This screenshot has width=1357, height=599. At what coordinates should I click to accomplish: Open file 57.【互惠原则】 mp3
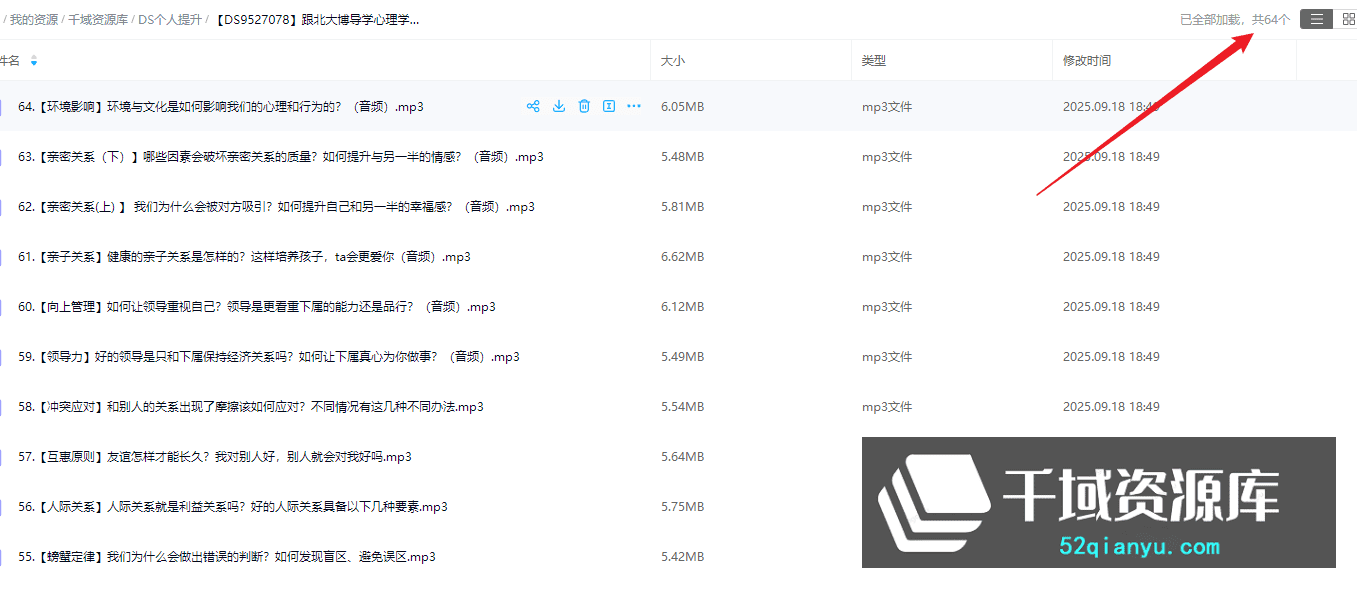(215, 456)
